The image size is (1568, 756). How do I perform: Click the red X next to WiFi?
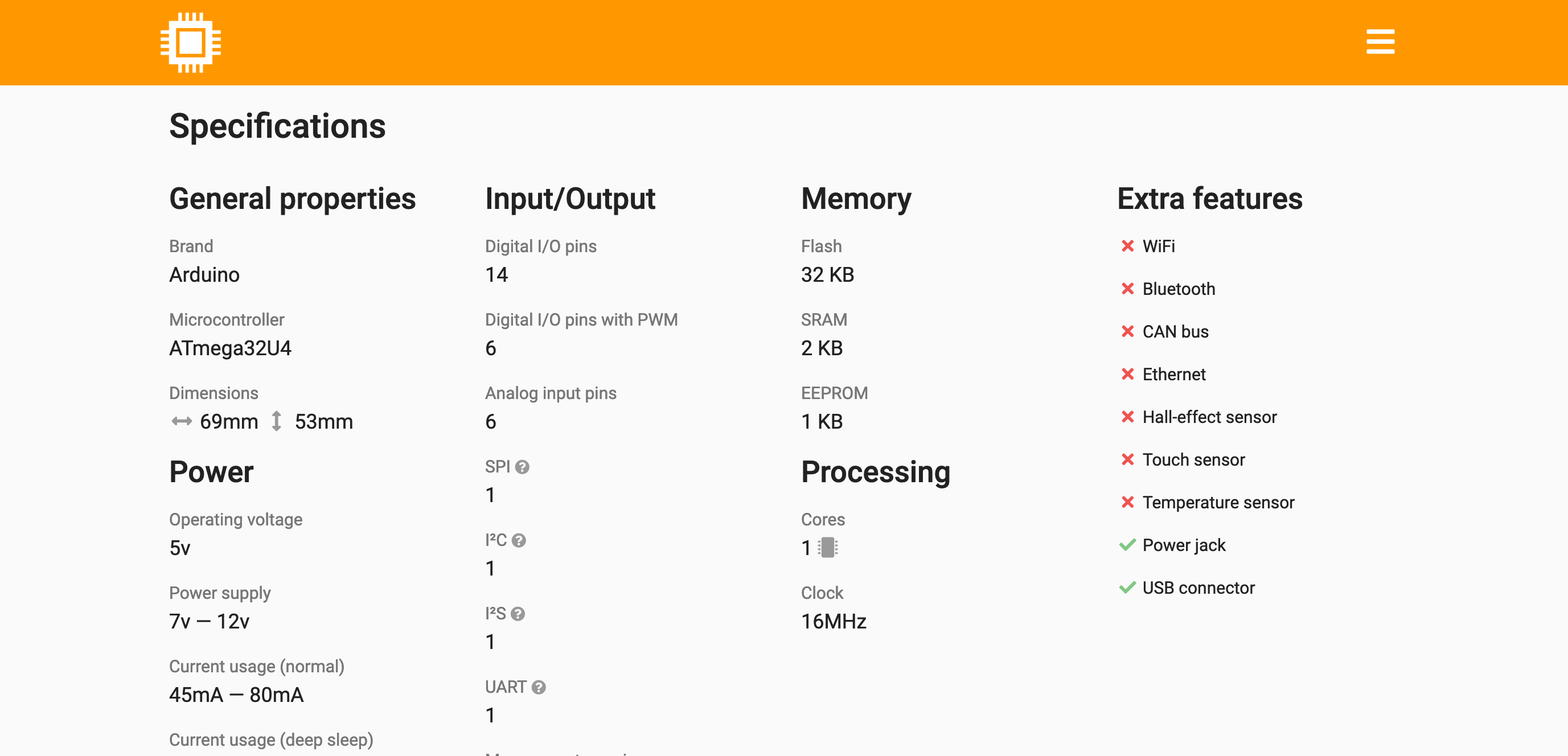pyautogui.click(x=1127, y=246)
